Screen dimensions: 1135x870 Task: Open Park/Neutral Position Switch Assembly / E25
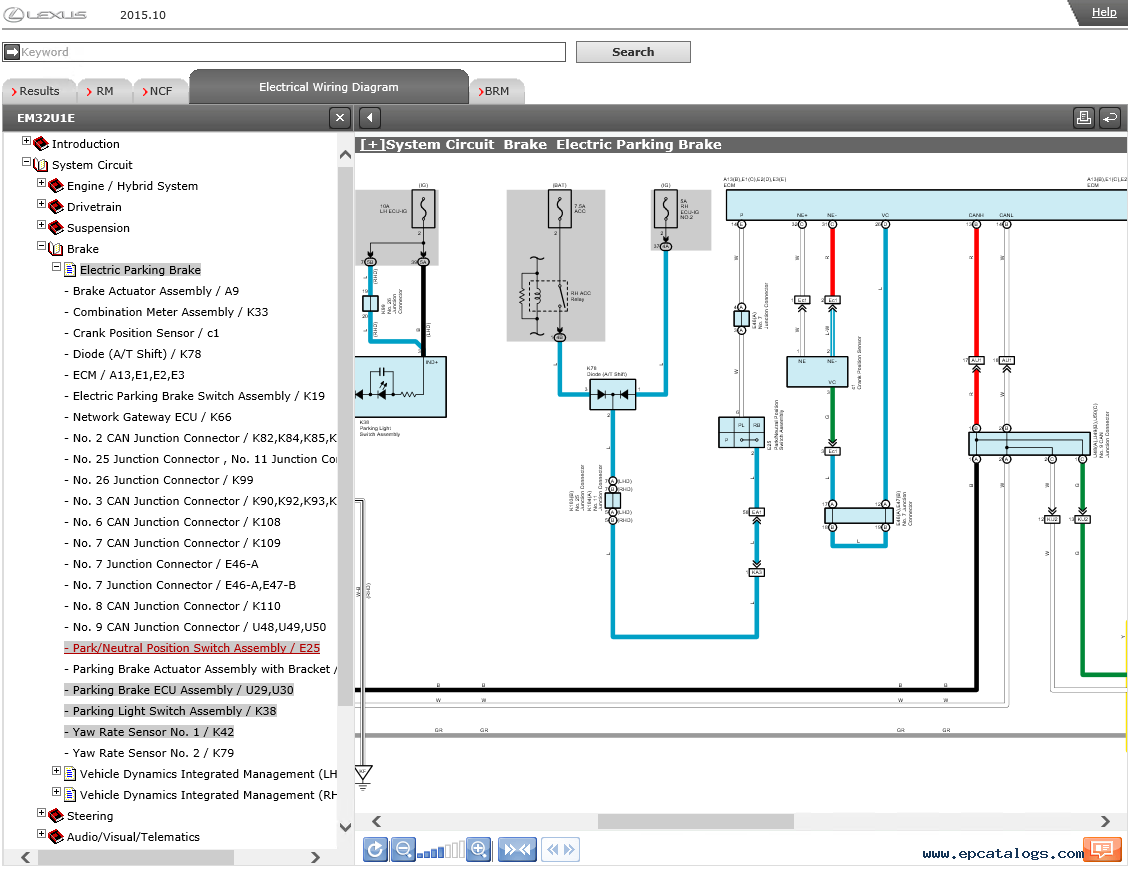pyautogui.click(x=192, y=648)
